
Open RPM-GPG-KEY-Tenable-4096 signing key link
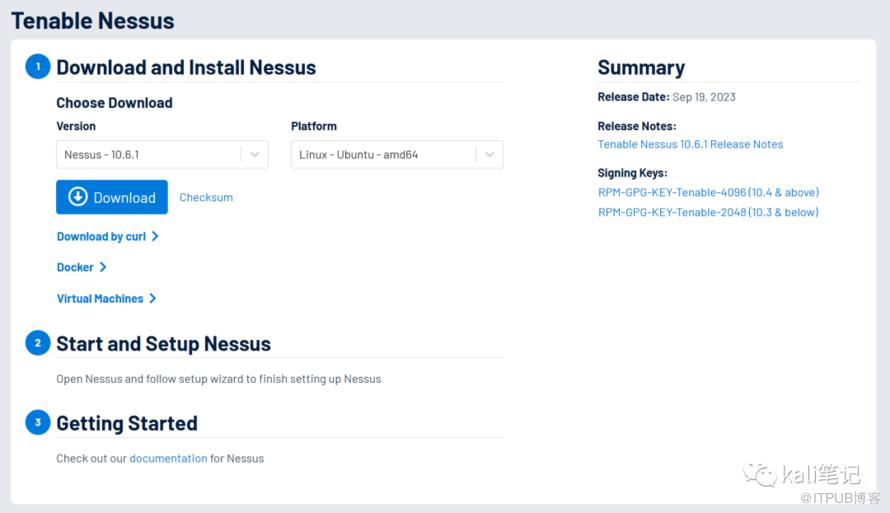coord(708,192)
